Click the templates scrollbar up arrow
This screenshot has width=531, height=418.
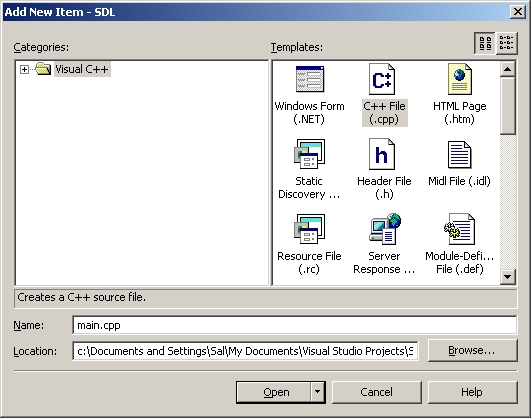[x=508, y=69]
